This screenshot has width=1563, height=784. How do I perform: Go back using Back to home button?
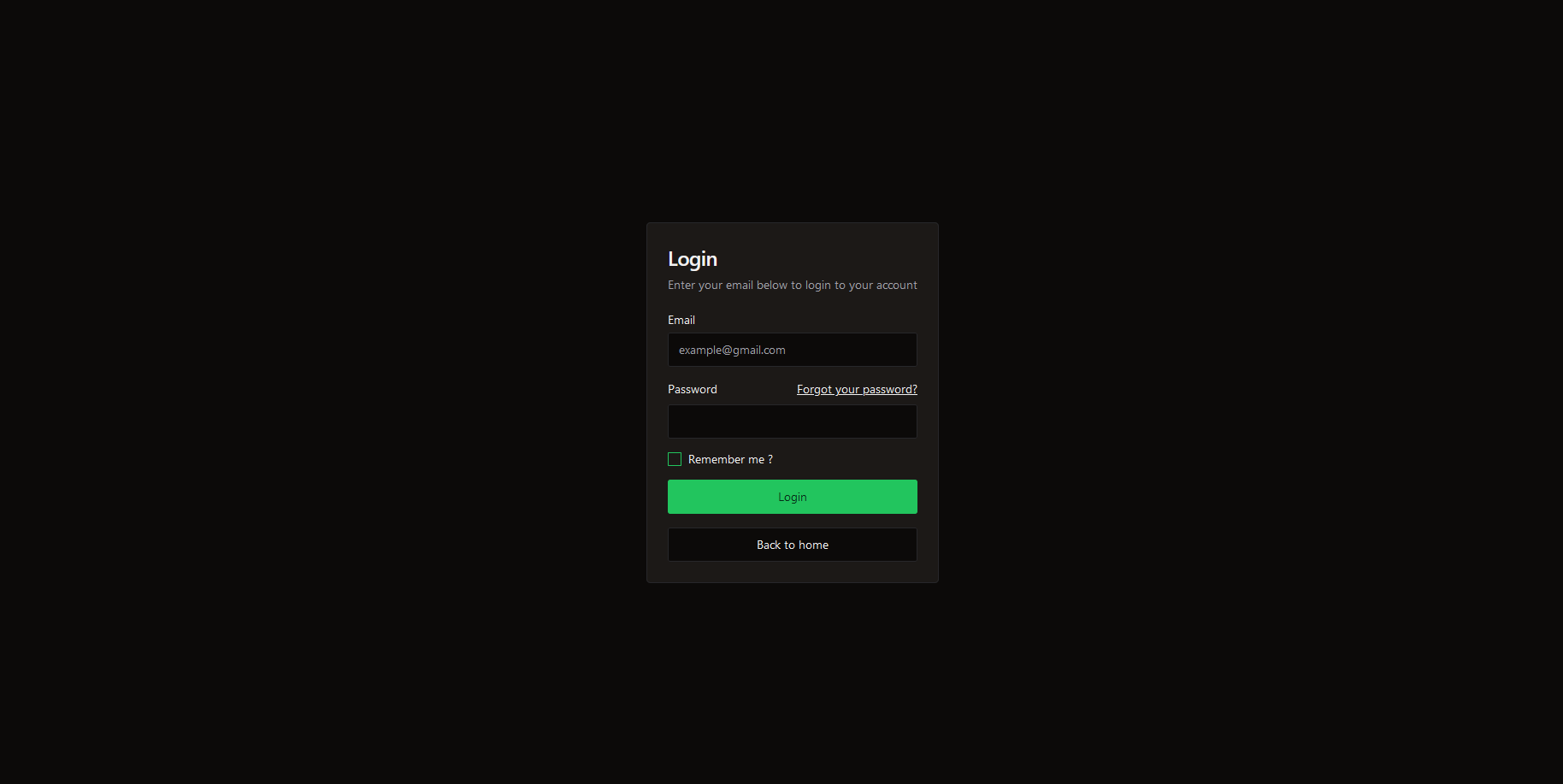click(793, 545)
